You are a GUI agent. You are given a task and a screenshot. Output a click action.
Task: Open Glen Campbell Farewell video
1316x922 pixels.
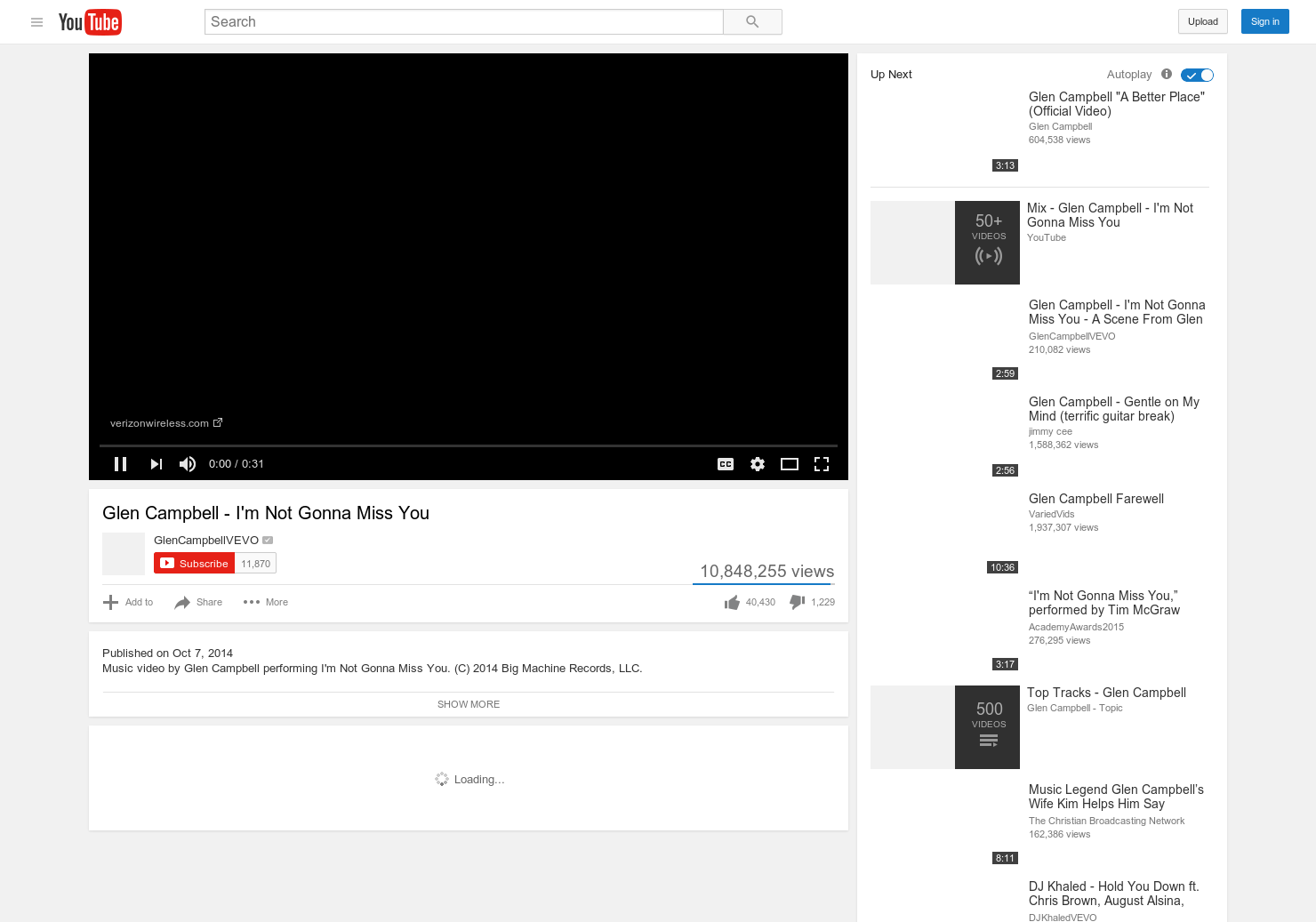point(1096,499)
